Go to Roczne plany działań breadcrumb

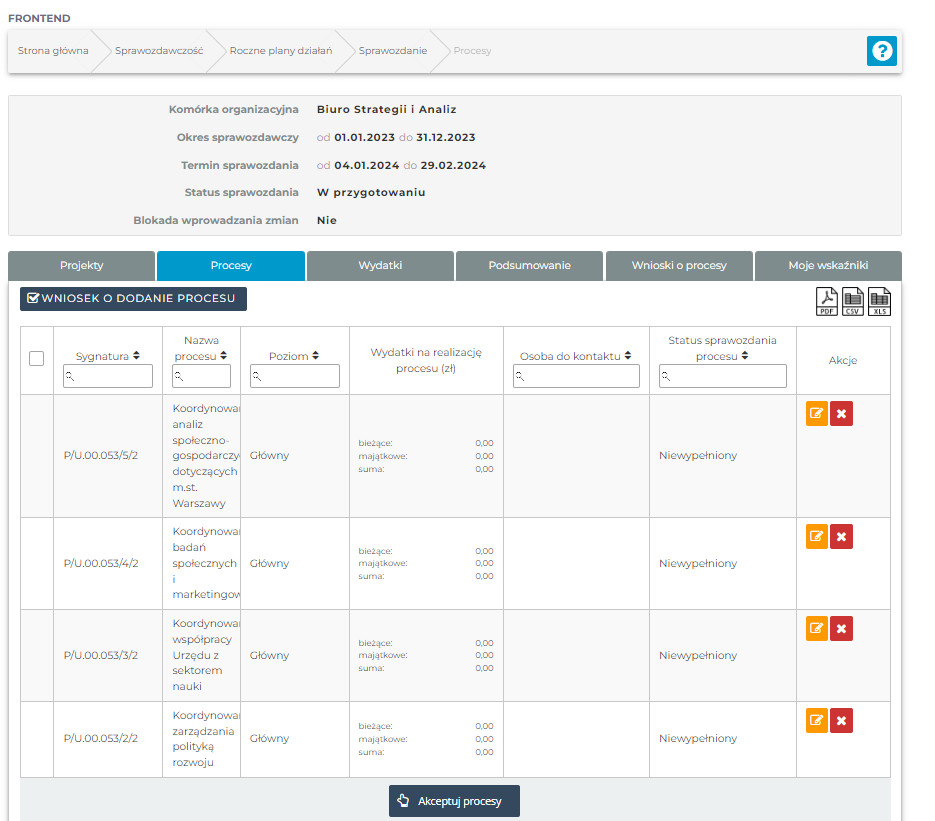point(280,51)
